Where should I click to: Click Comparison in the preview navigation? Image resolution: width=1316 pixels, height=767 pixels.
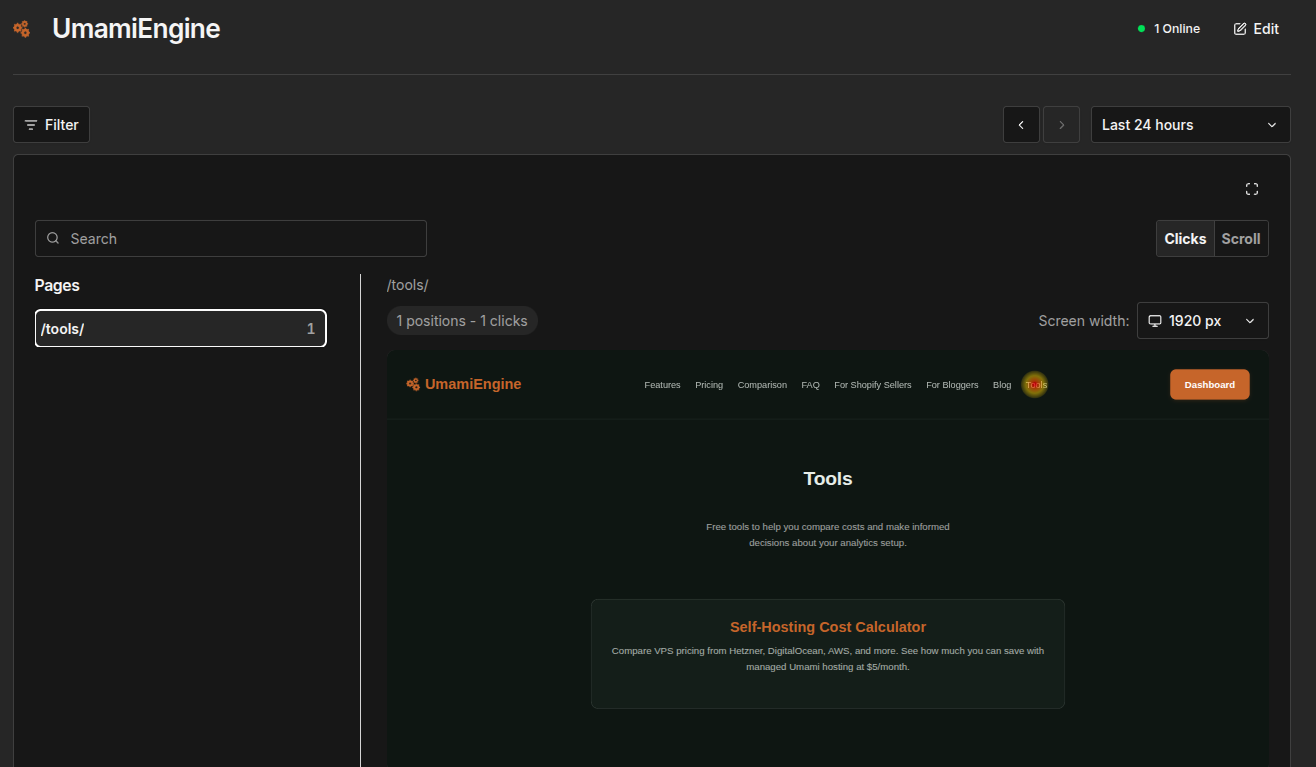coord(762,385)
